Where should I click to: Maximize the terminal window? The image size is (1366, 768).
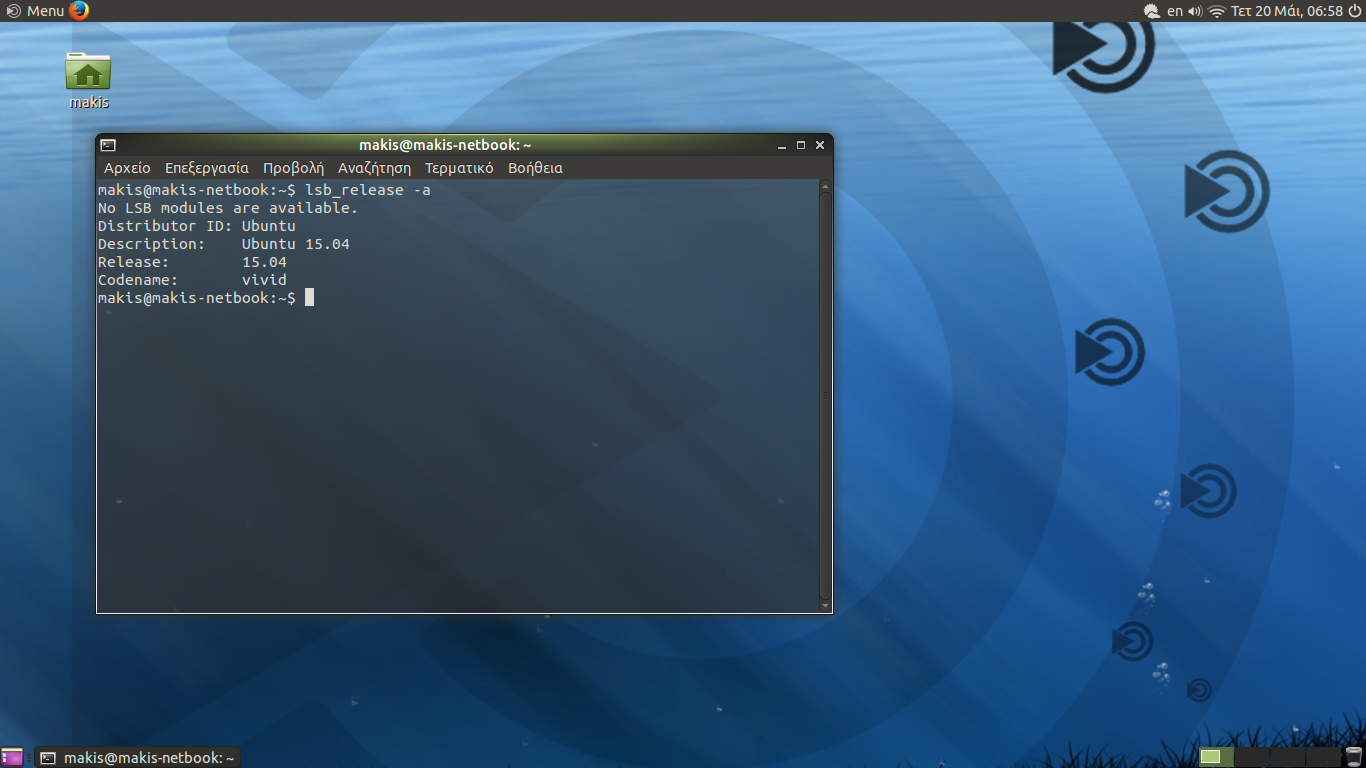[x=801, y=145]
